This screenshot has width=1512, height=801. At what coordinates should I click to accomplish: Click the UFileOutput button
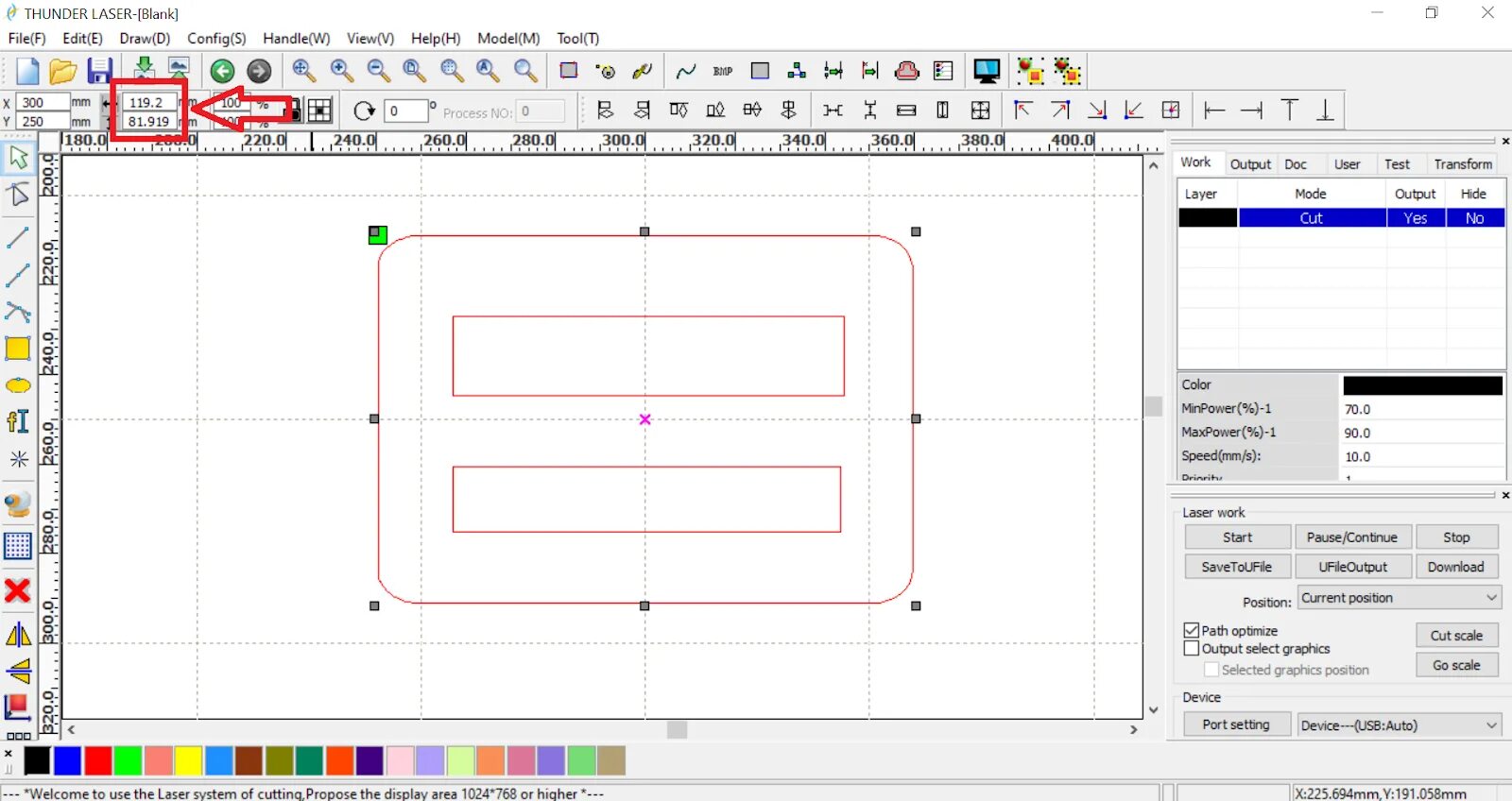click(1352, 567)
